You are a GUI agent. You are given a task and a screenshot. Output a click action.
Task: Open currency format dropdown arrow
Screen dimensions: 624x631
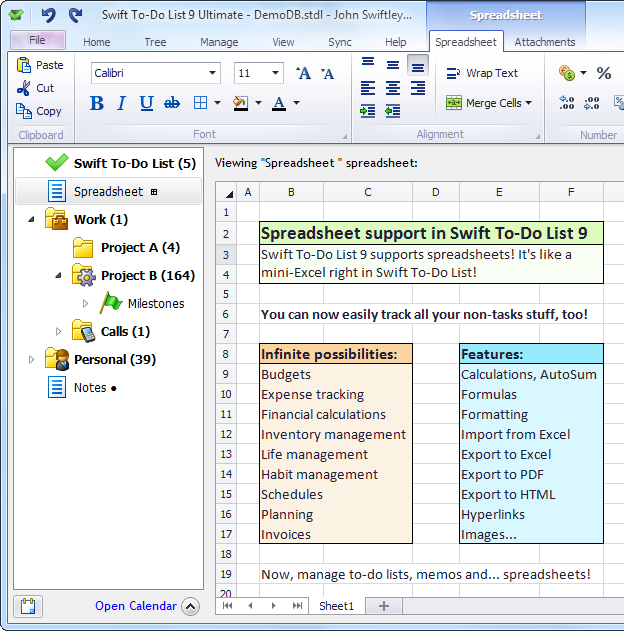[583, 73]
